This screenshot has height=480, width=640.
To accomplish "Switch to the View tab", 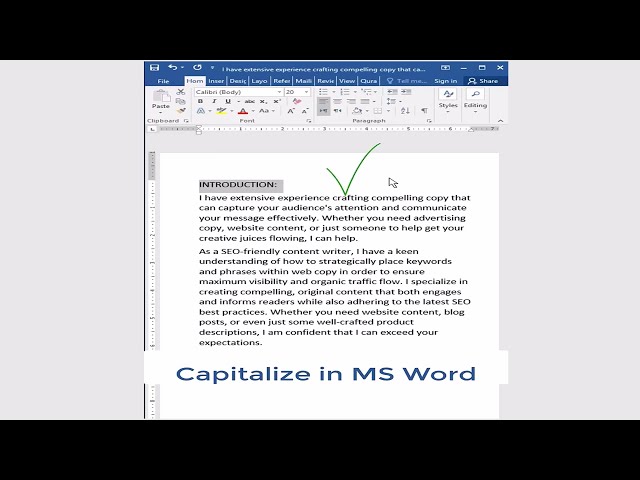I will [x=347, y=81].
